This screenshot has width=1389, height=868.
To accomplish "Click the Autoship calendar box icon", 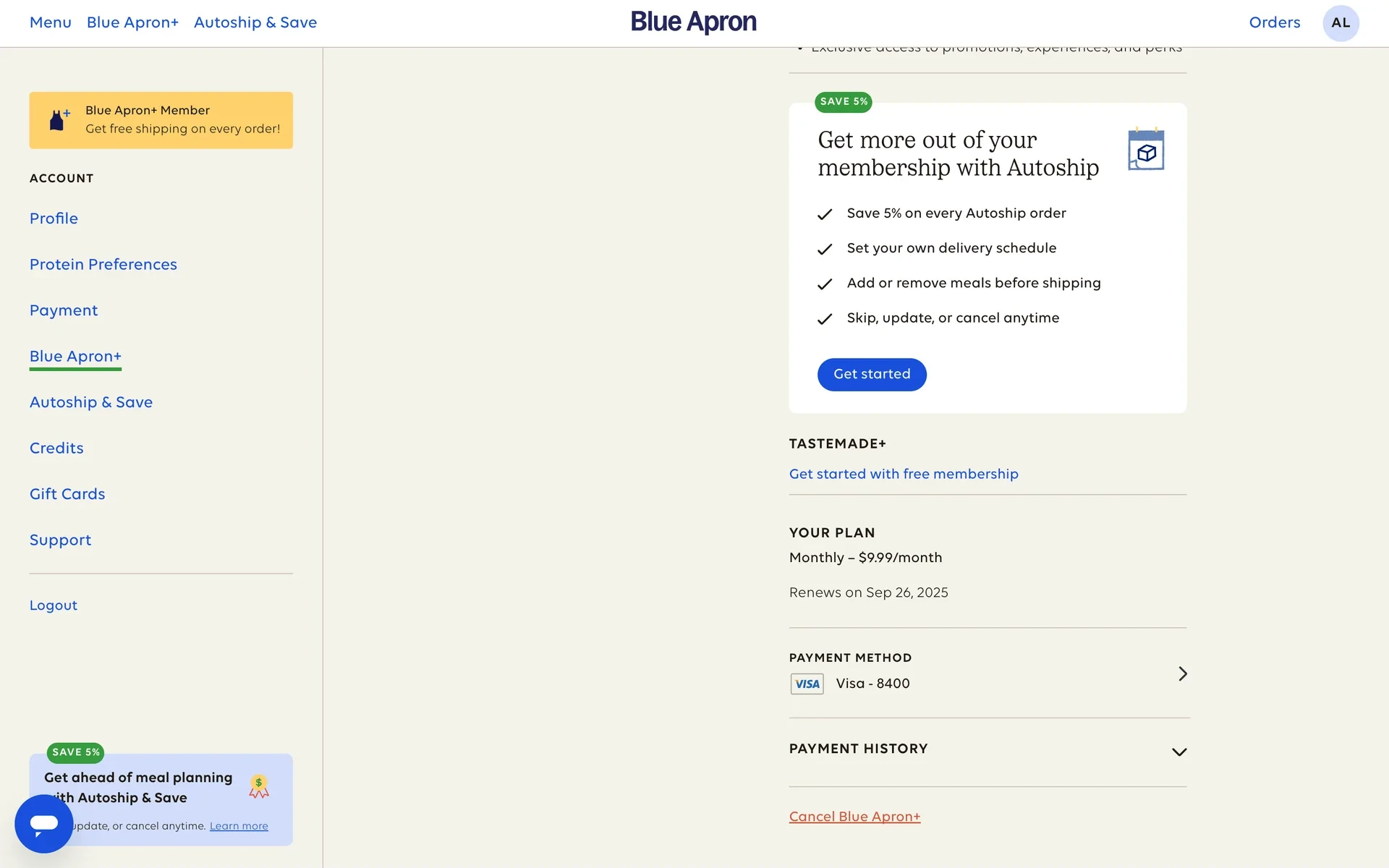I will tap(1146, 149).
